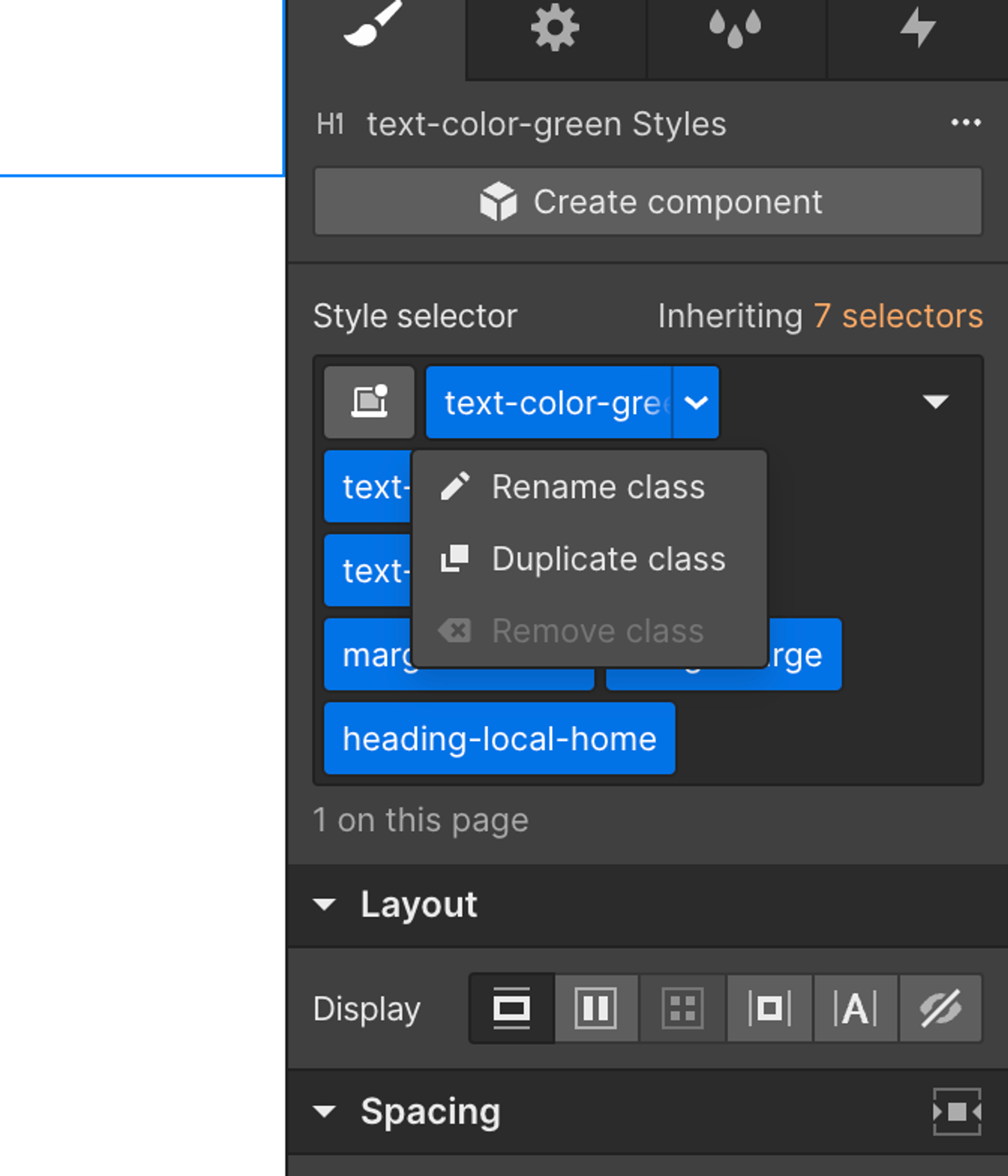Open the text-color-green class chevron dropdown
This screenshot has width=1008, height=1176.
696,402
